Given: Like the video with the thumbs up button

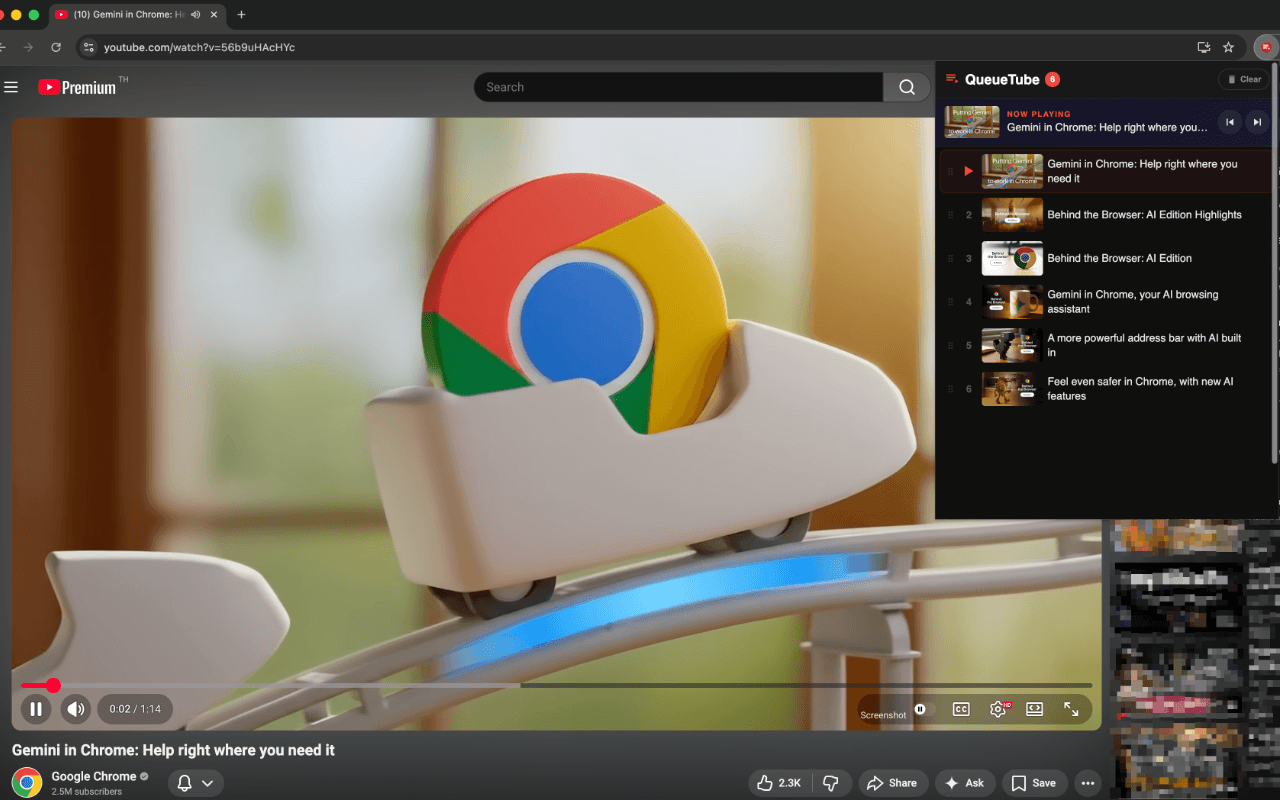Looking at the screenshot, I should 779,783.
